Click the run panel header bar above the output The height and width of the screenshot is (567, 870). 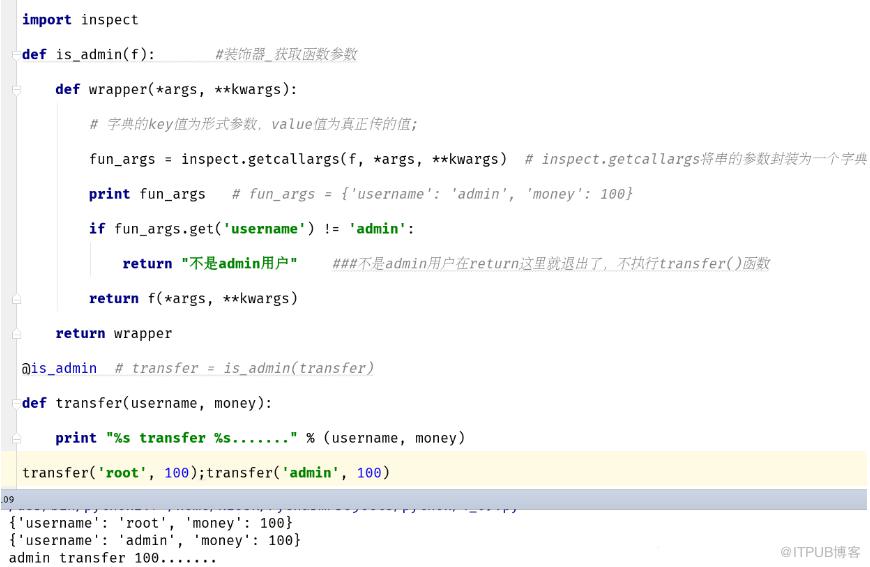[434, 499]
